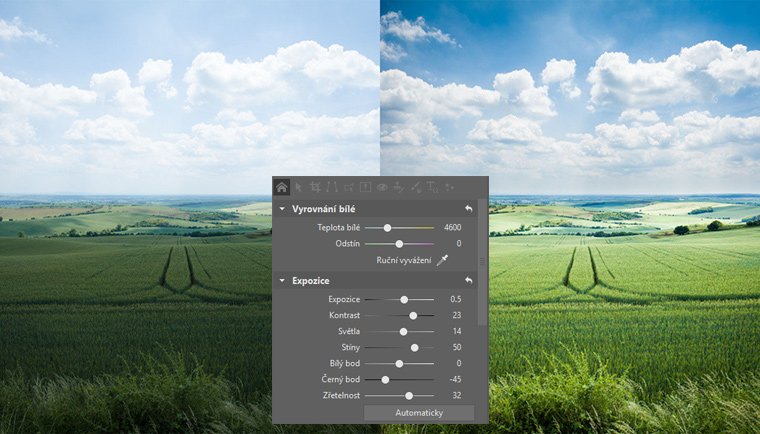Click the Teplota bílé value 4600

(452, 228)
